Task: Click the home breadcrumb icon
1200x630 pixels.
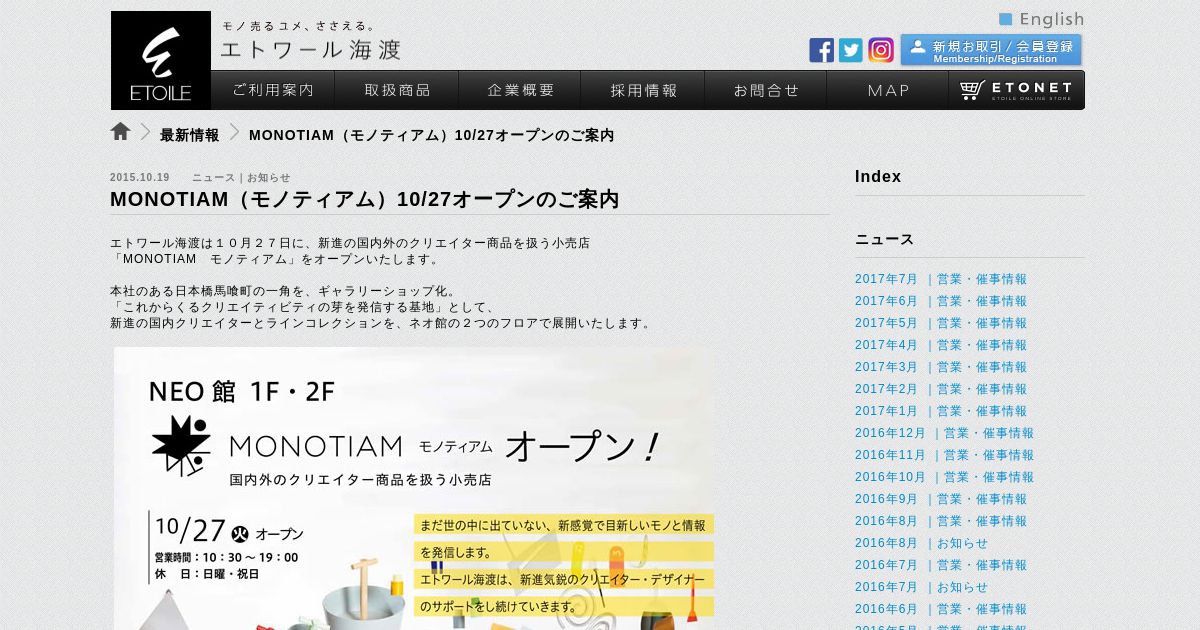Action: pos(121,132)
